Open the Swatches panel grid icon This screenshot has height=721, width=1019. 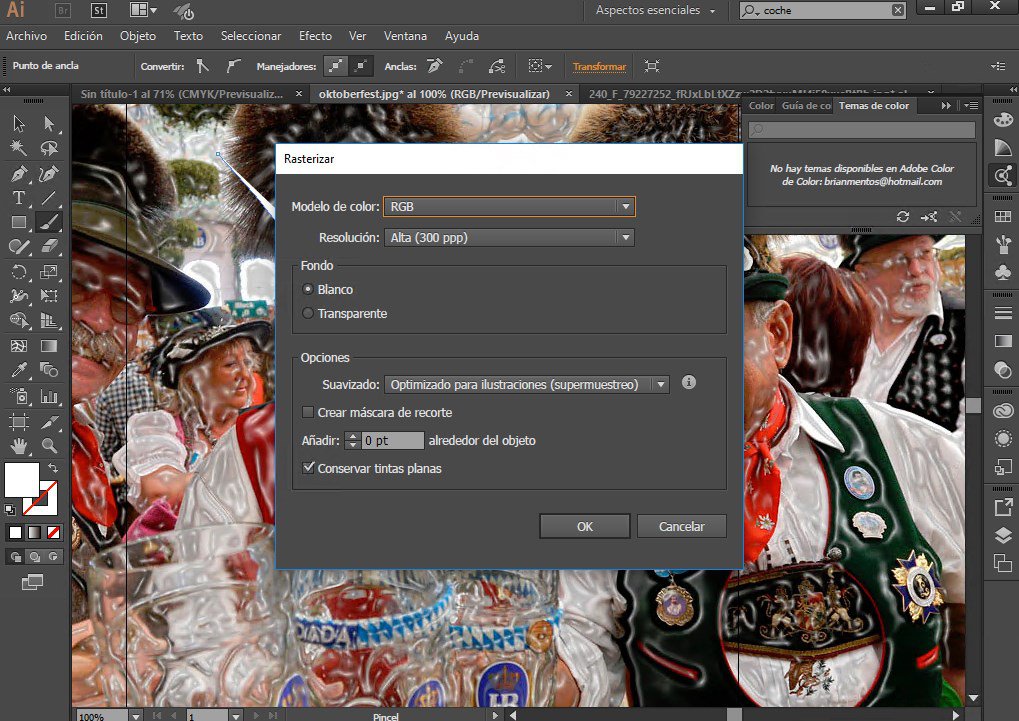[x=1002, y=217]
